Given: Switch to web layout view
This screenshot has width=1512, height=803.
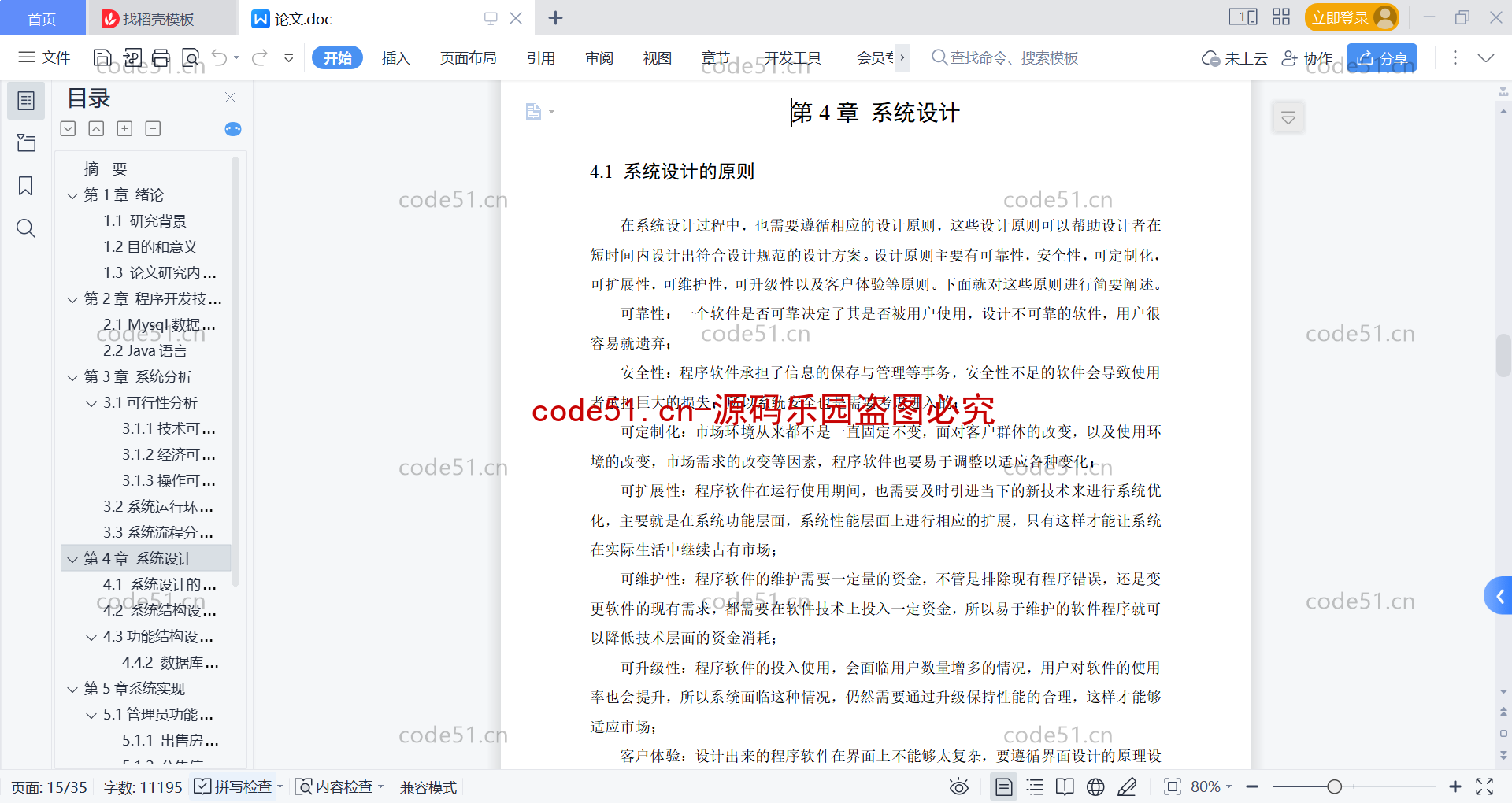Looking at the screenshot, I should (x=1095, y=786).
